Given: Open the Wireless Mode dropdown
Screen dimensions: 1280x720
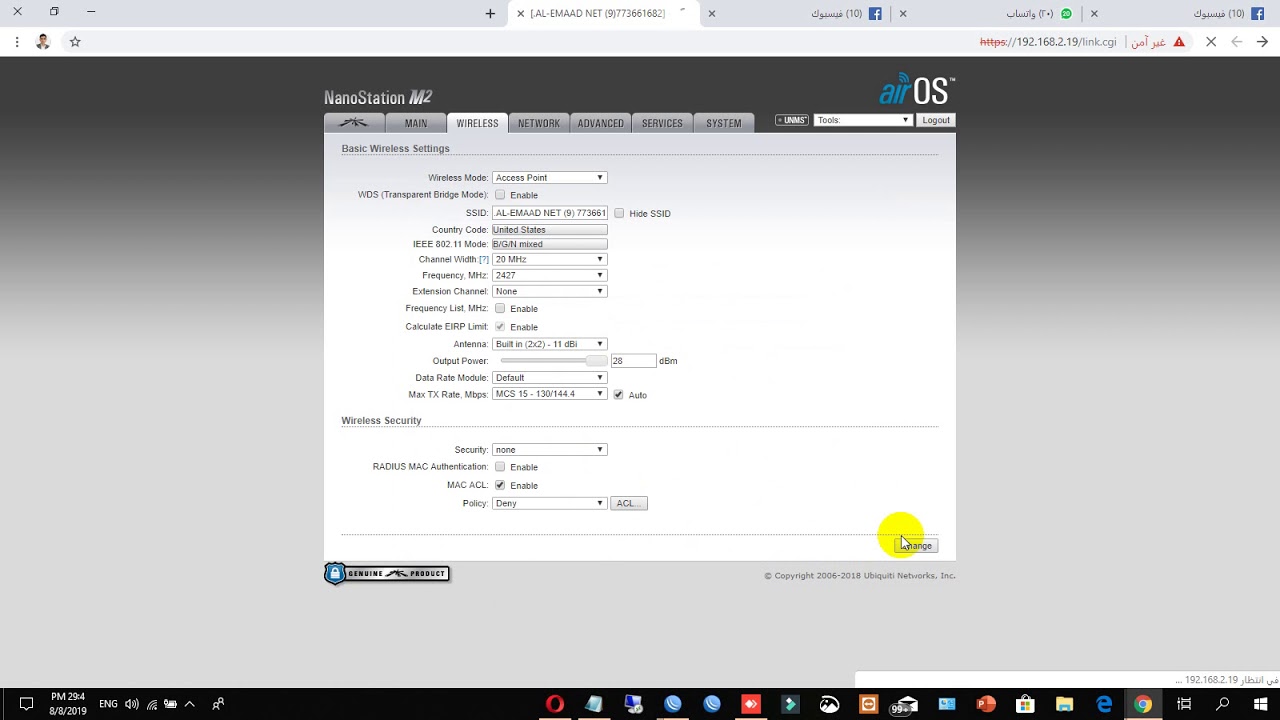Looking at the screenshot, I should 549,178.
